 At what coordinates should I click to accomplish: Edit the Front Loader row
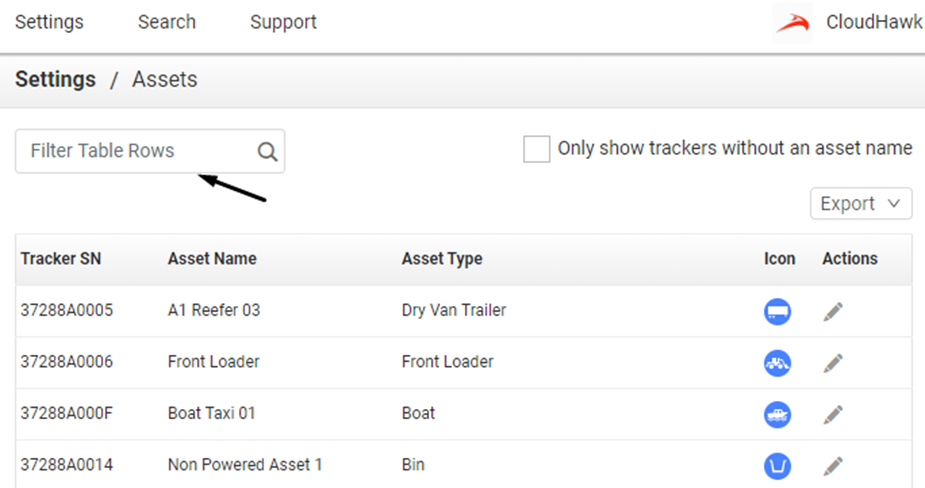tap(833, 363)
